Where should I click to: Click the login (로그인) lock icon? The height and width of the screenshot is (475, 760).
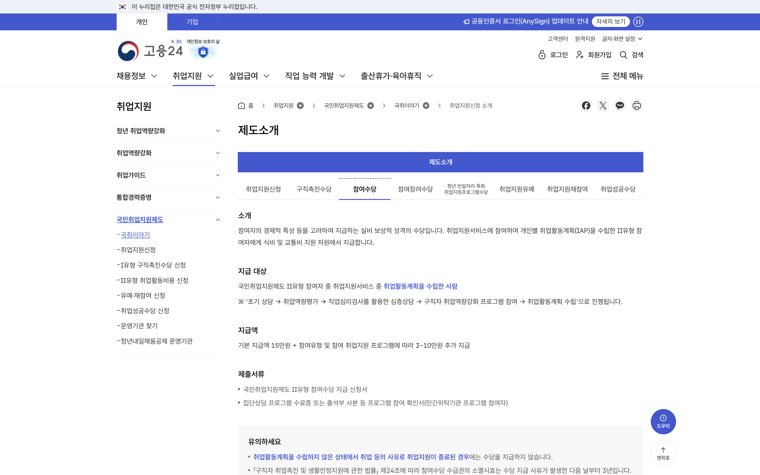pyautogui.click(x=542, y=55)
